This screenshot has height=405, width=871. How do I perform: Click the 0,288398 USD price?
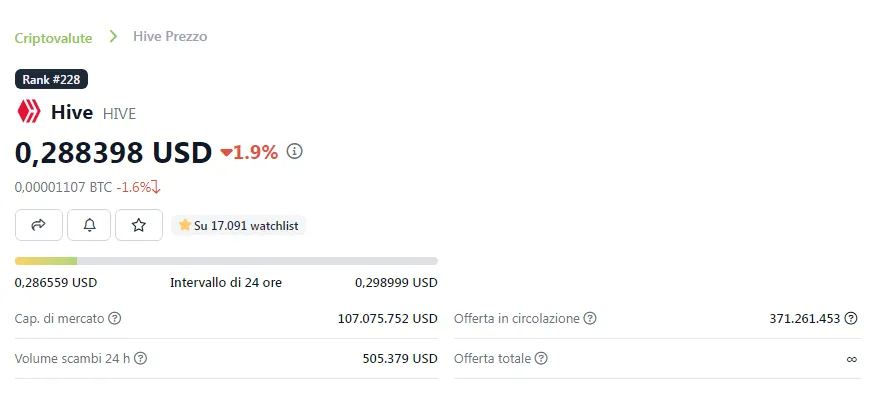point(113,152)
